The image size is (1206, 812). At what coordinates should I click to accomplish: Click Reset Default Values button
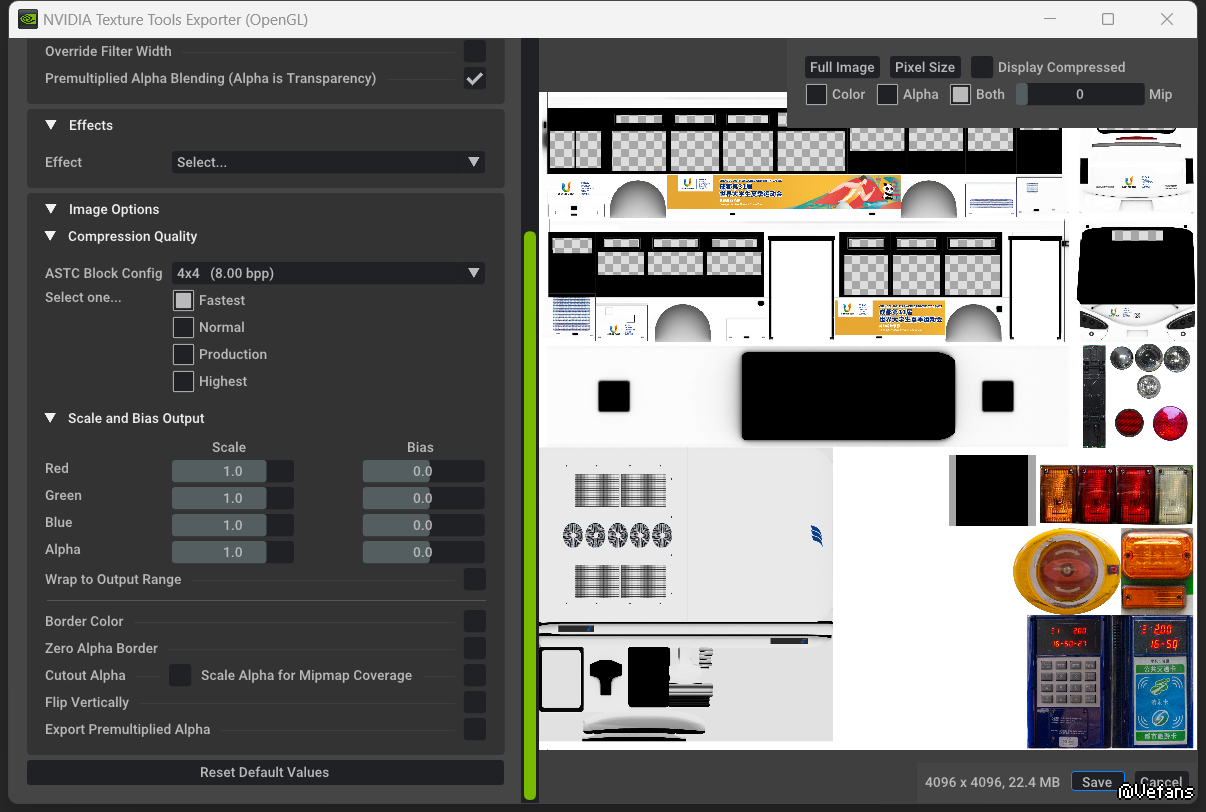pyautogui.click(x=265, y=772)
